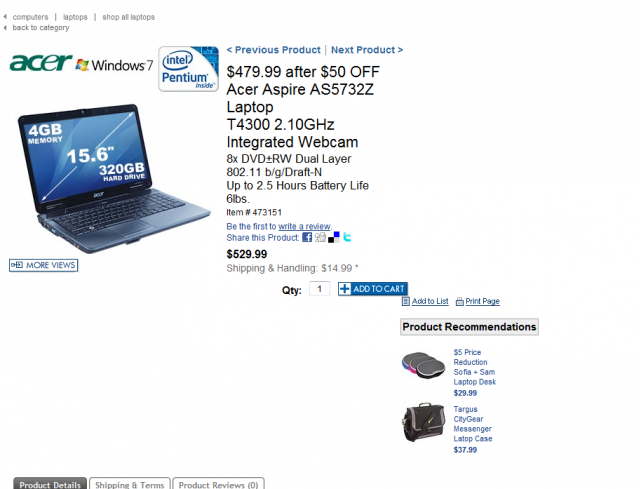Focus the Qty quantity field
The height and width of the screenshot is (489, 640).
pyautogui.click(x=320, y=289)
